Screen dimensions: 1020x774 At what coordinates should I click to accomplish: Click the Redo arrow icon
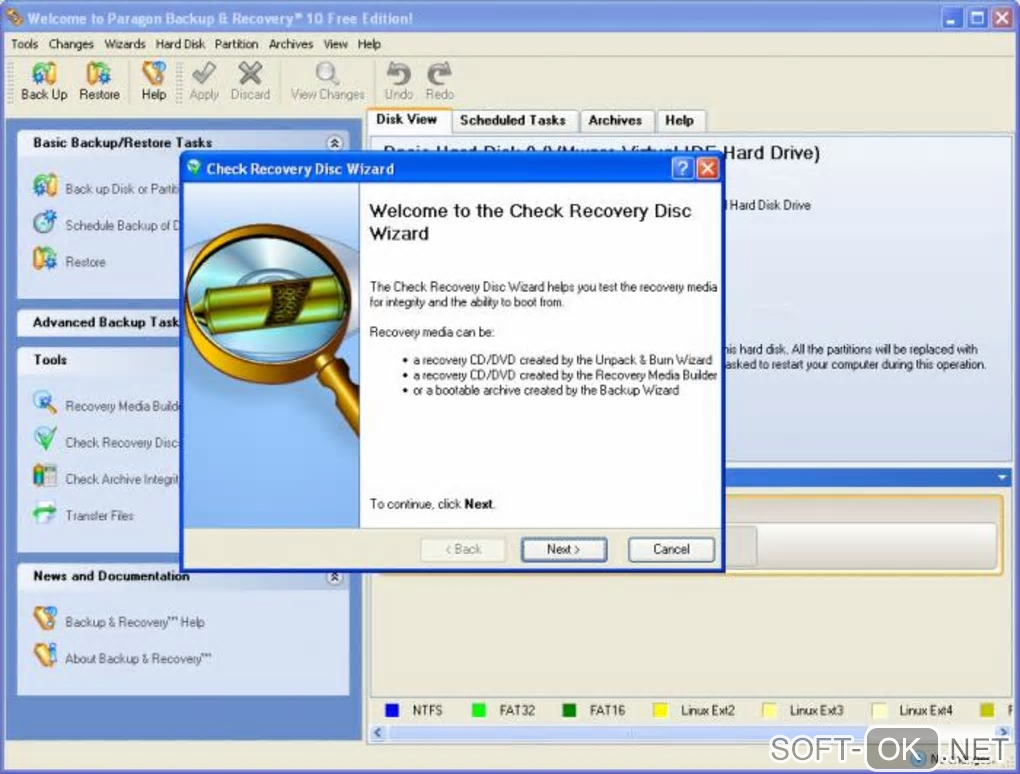(x=439, y=73)
